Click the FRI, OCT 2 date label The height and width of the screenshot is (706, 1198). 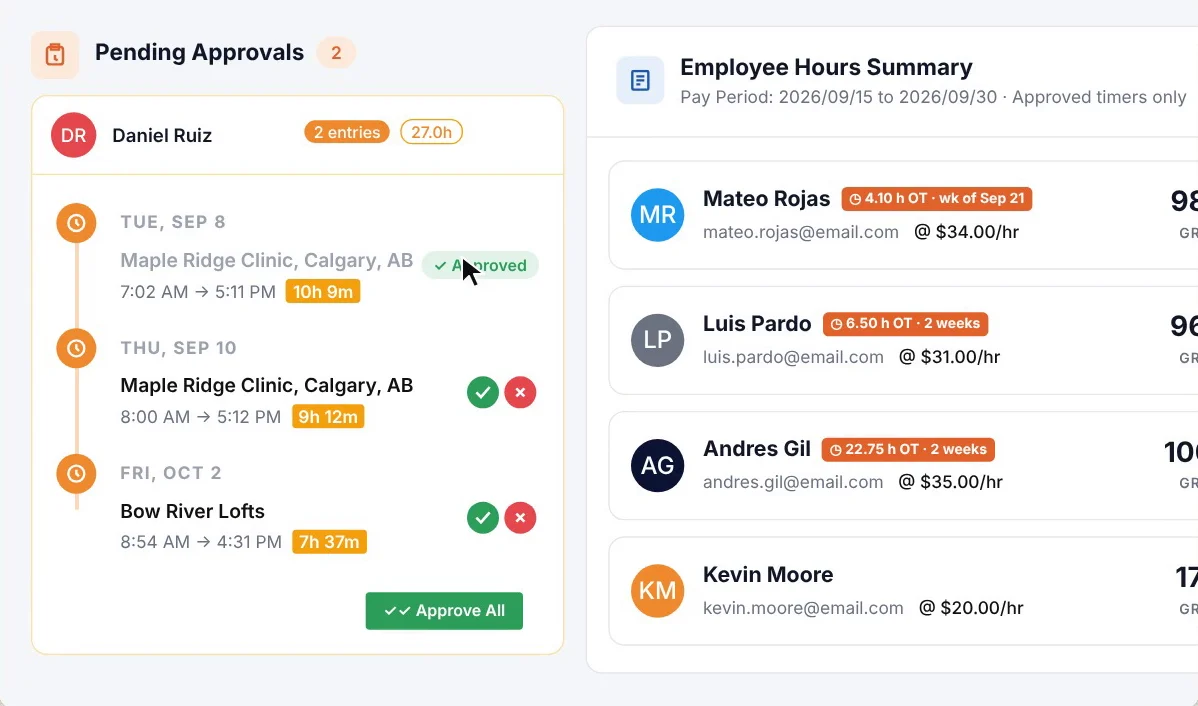(x=170, y=473)
